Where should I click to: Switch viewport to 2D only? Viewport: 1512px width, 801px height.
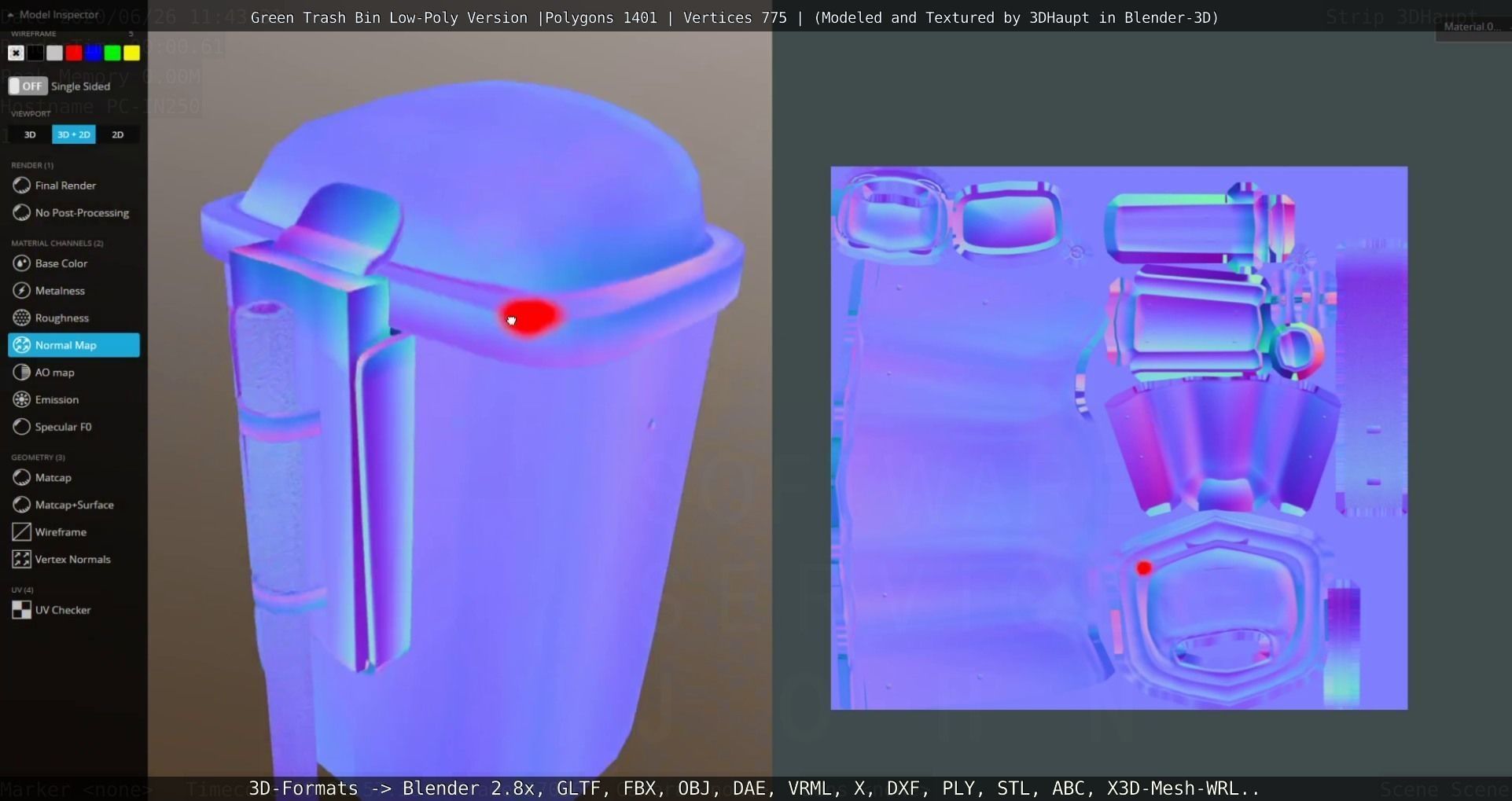[118, 134]
